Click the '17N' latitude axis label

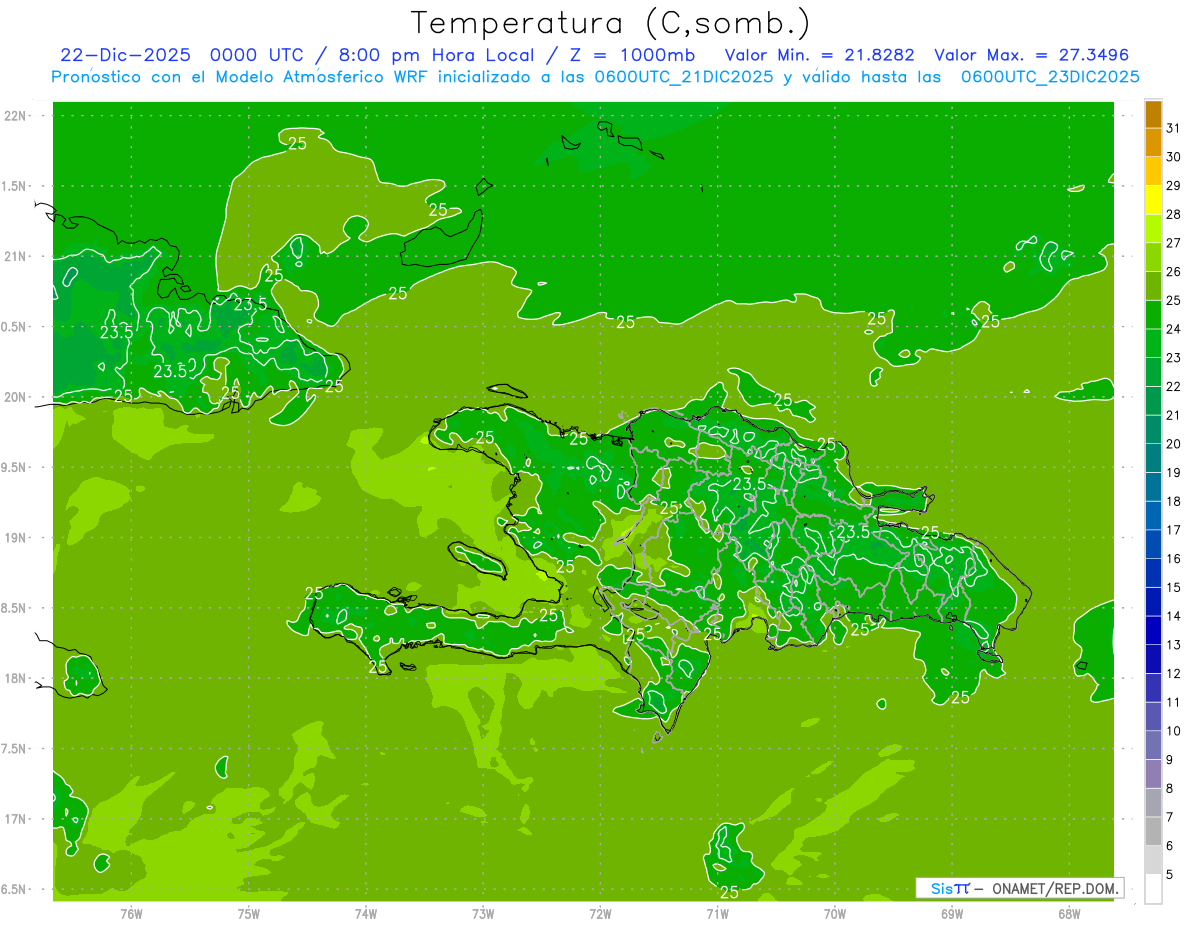(14, 819)
